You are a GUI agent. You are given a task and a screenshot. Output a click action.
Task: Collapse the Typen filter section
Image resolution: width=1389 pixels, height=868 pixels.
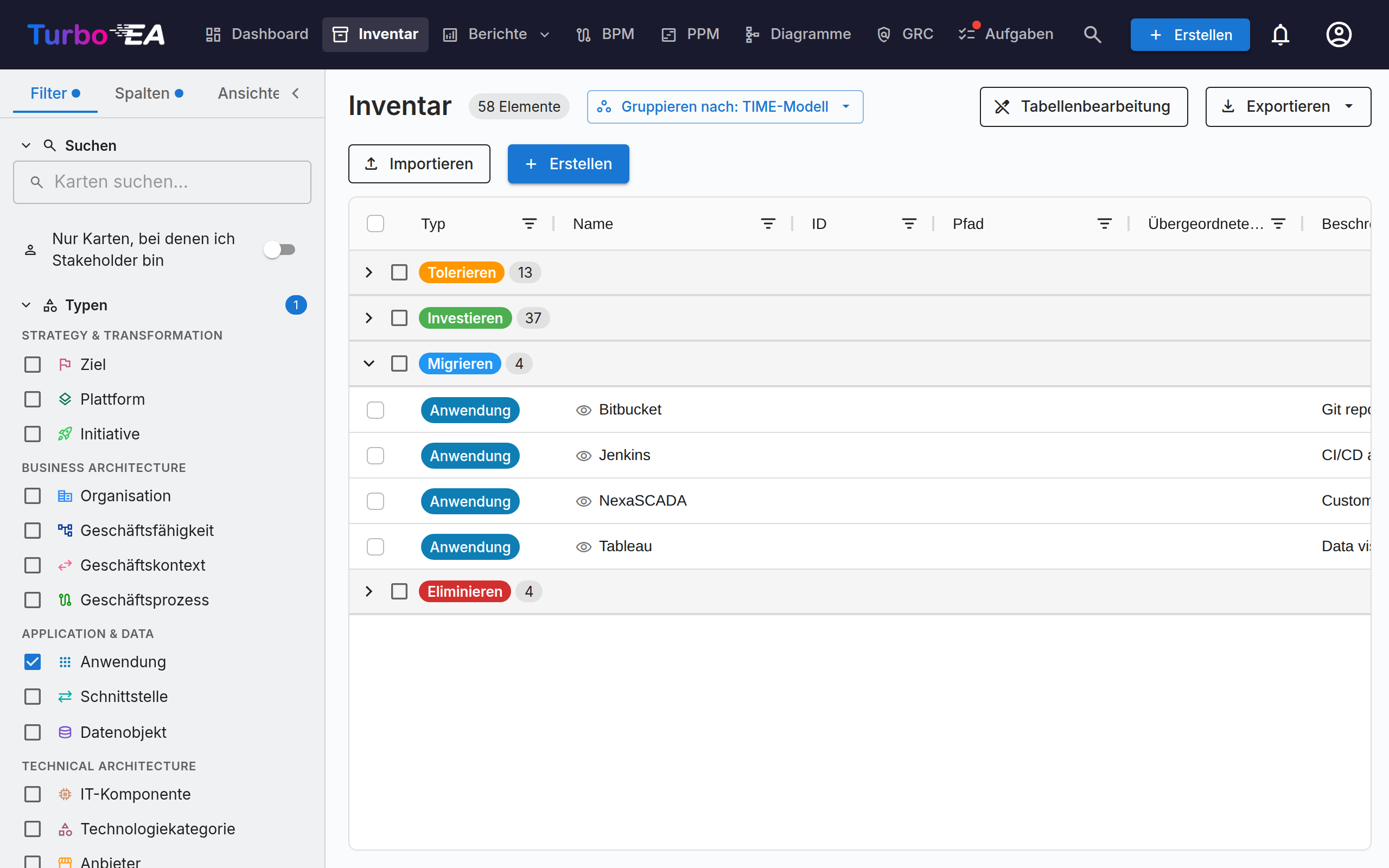coord(27,305)
